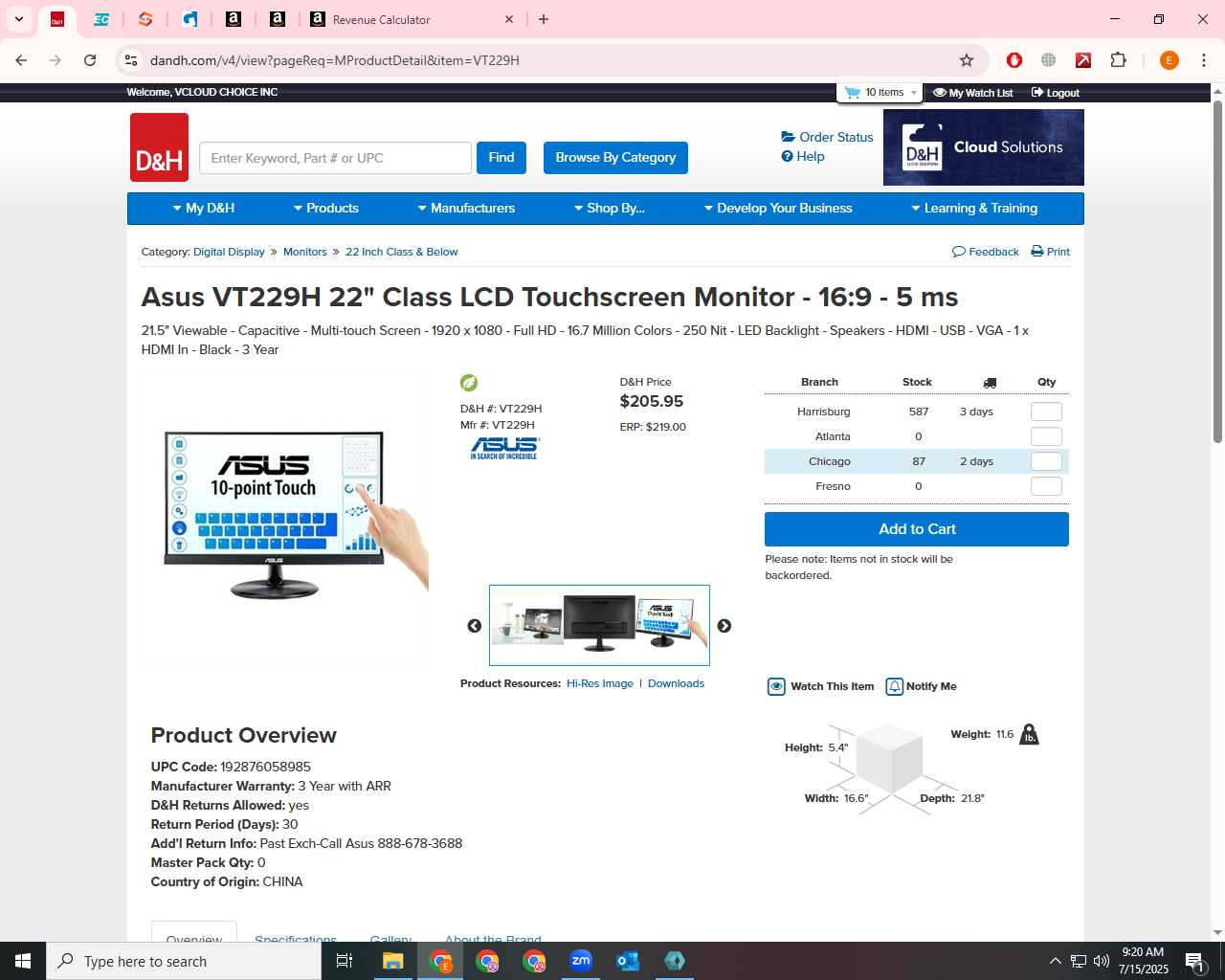Click Fresno quantity field

1046,486
